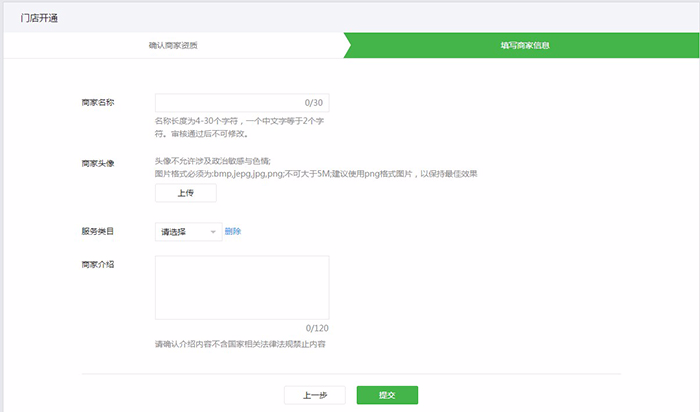
Task: Click the 服务类目 field label
Action: click(98, 231)
